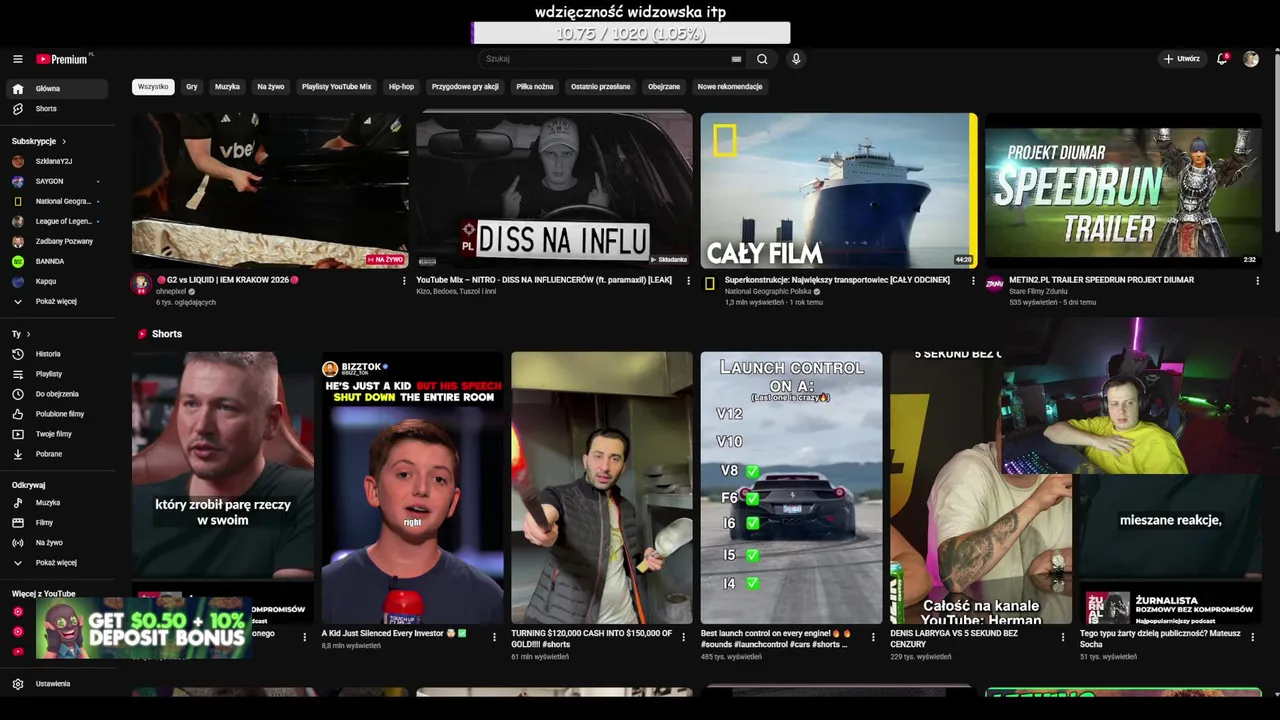Open options for Best launch control short
Viewport: 1280px width, 720px height.
873,637
